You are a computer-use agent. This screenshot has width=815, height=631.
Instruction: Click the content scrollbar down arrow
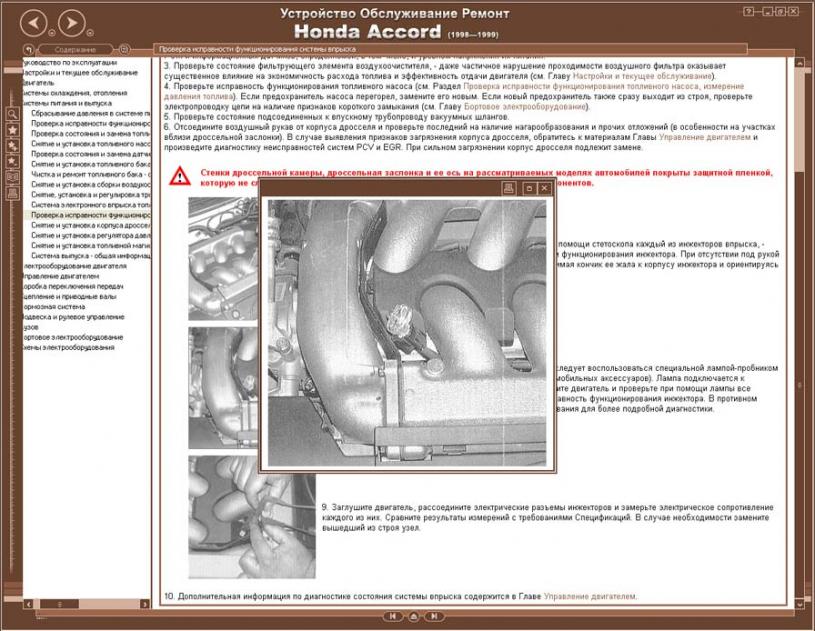coord(800,604)
